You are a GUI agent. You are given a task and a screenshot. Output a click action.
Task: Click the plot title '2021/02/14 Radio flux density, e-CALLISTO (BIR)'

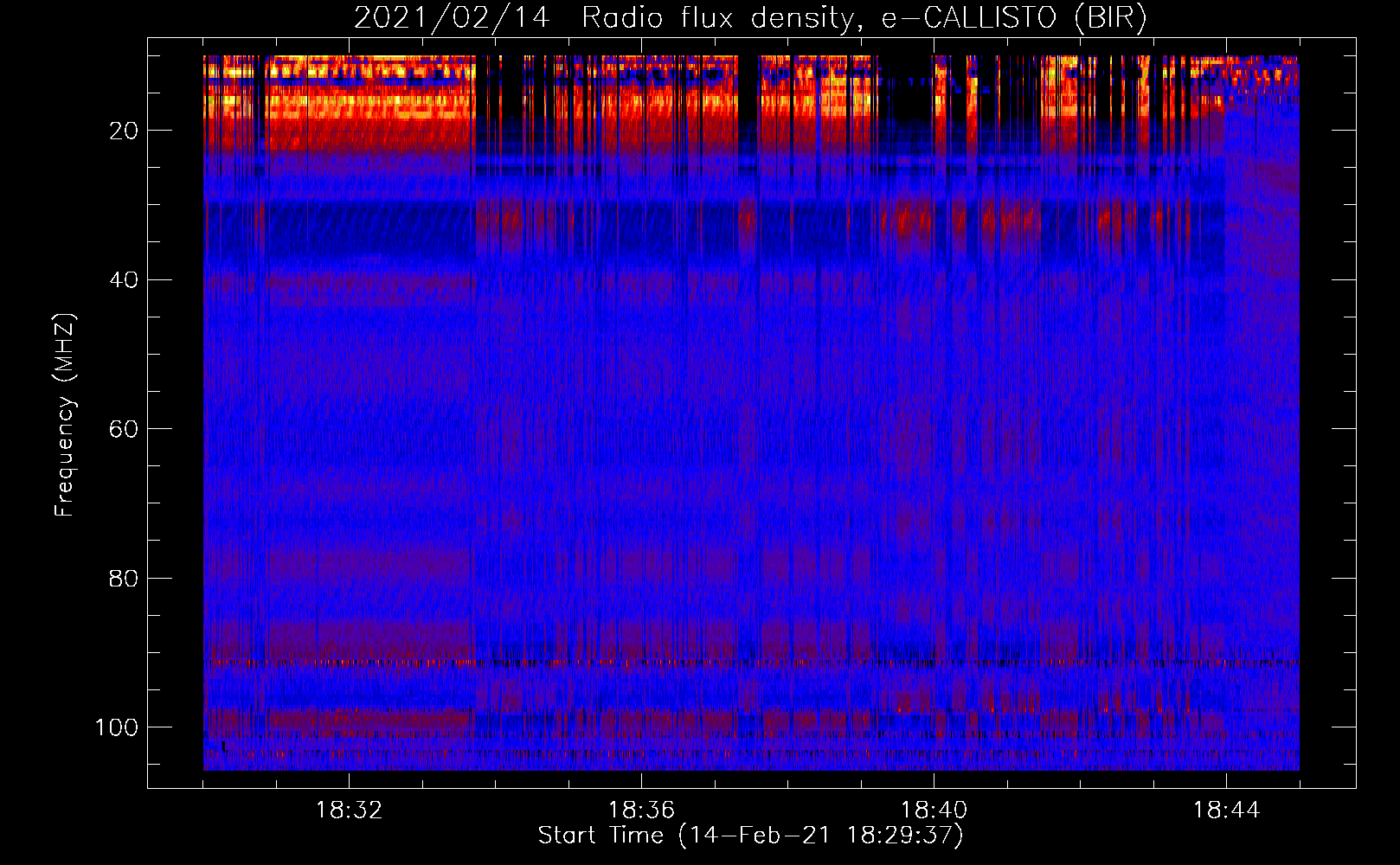[750, 17]
